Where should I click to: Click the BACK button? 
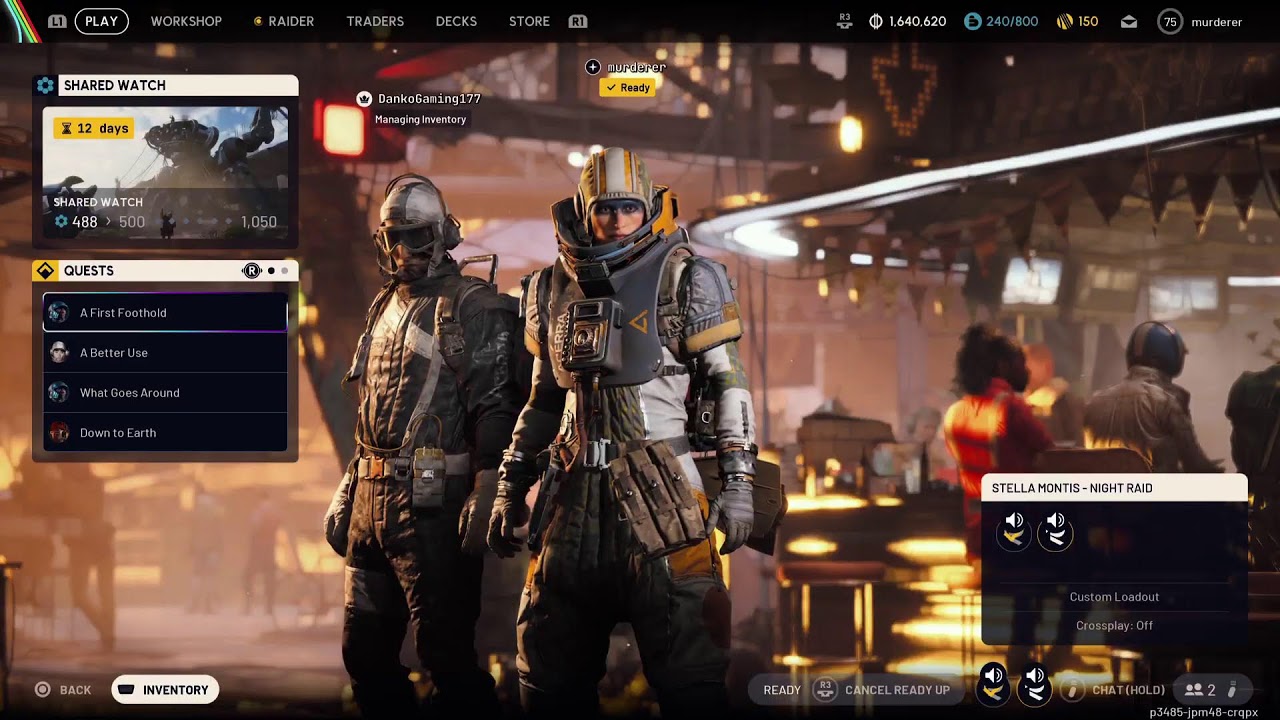[75, 690]
